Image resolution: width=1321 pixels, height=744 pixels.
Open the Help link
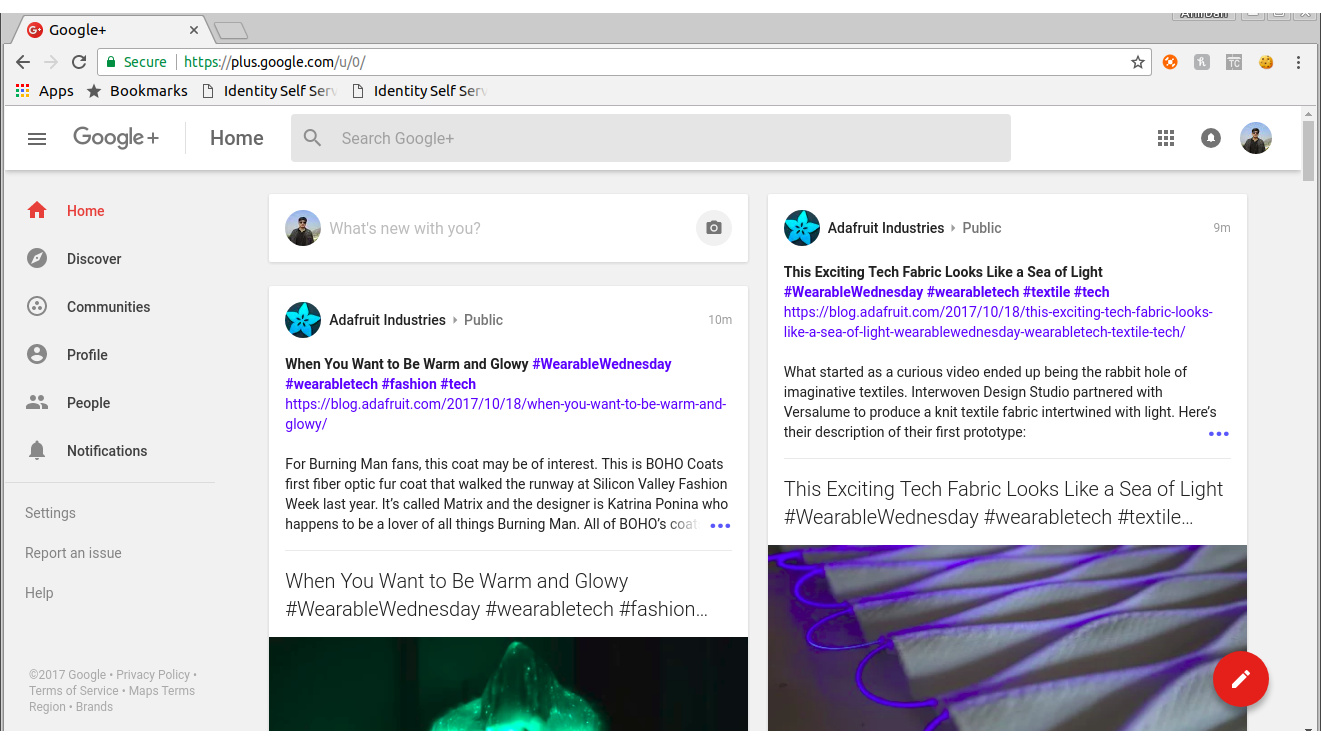(39, 593)
